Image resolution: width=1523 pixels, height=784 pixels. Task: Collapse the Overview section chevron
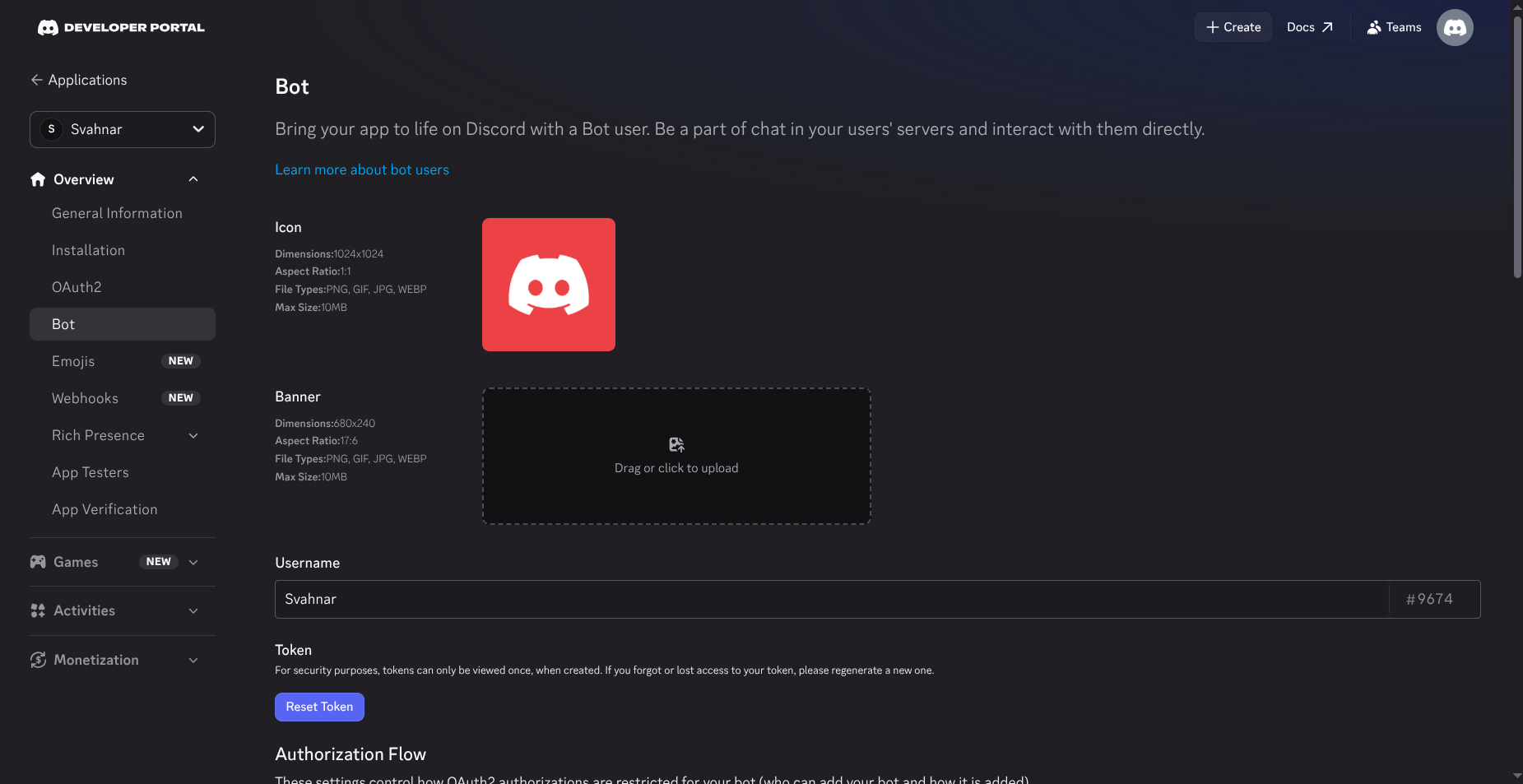[193, 179]
